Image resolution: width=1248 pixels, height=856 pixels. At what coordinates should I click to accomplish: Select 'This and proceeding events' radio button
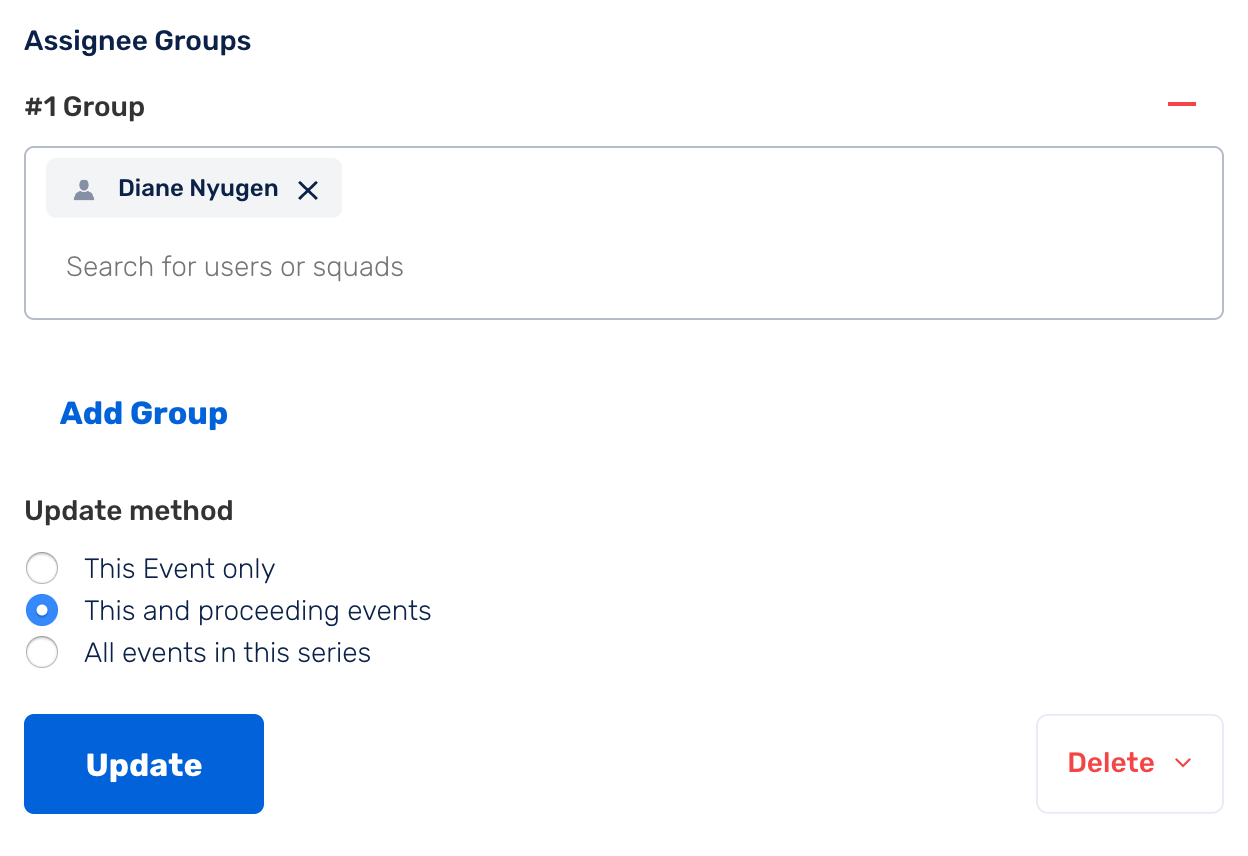point(42,610)
